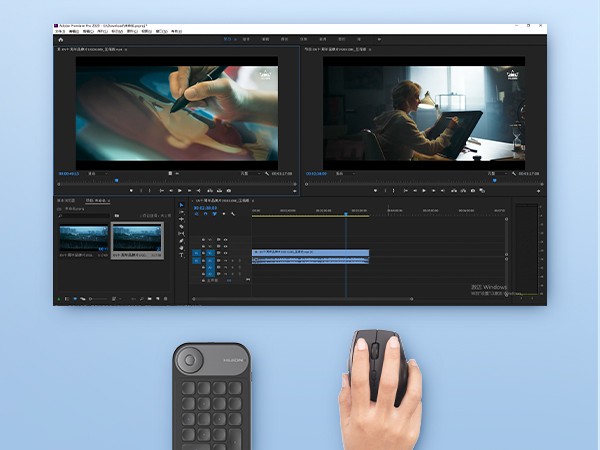Open the Sequence menu

click(x=103, y=31)
